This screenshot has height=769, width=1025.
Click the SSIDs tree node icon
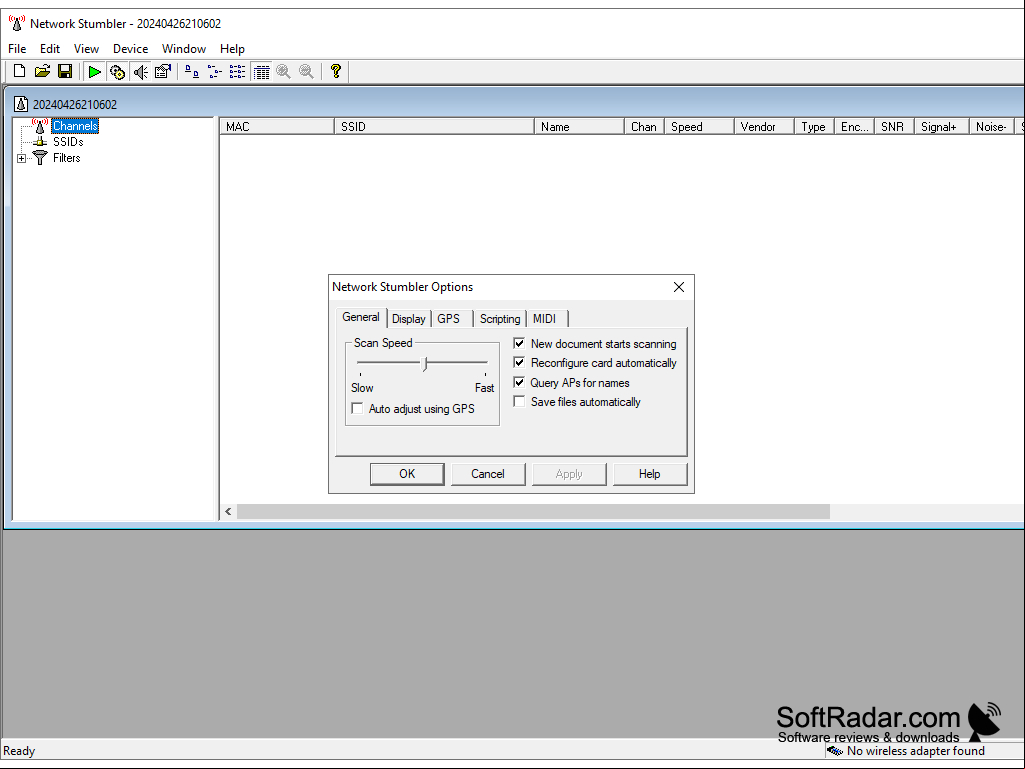coord(40,141)
